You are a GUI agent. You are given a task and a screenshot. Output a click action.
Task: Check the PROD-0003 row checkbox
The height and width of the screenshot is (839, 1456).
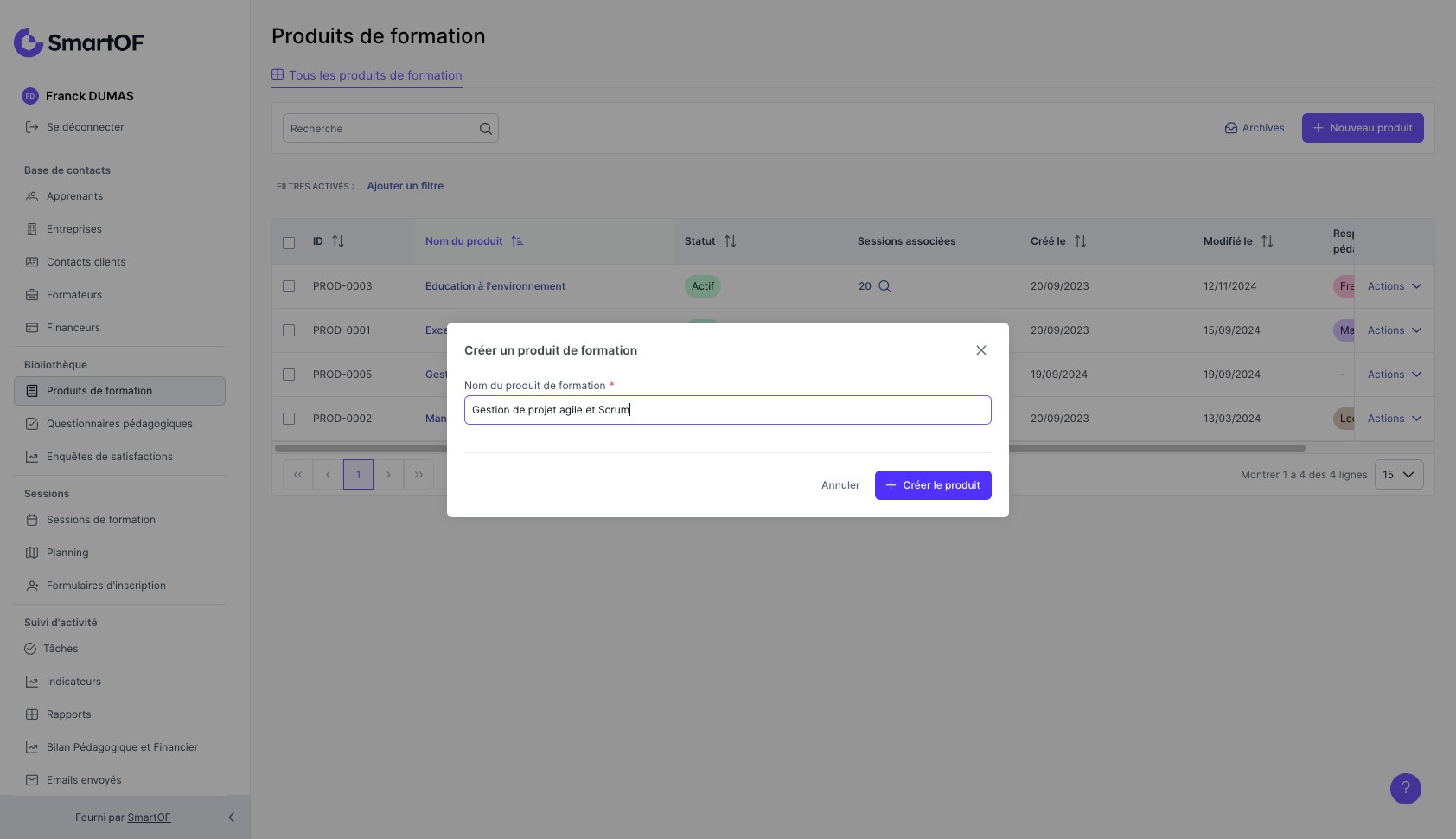pyautogui.click(x=289, y=286)
